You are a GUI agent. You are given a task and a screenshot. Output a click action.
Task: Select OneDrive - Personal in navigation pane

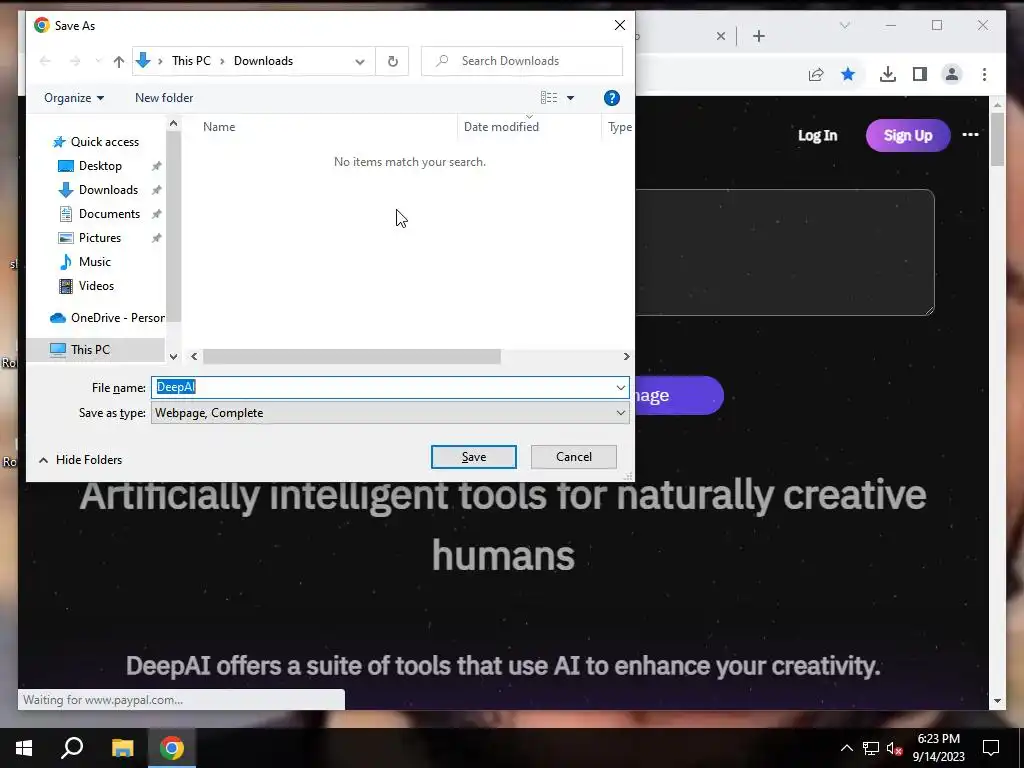point(107,318)
